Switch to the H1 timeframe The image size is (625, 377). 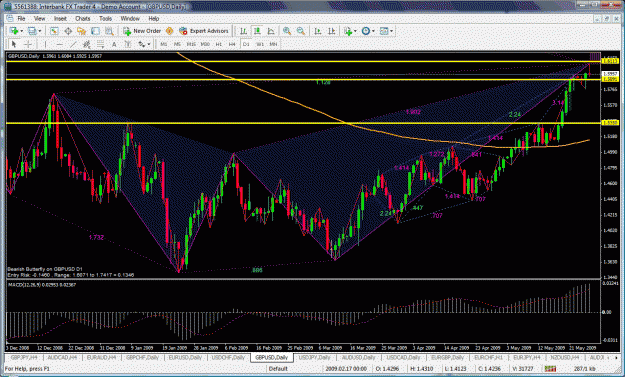(x=218, y=44)
